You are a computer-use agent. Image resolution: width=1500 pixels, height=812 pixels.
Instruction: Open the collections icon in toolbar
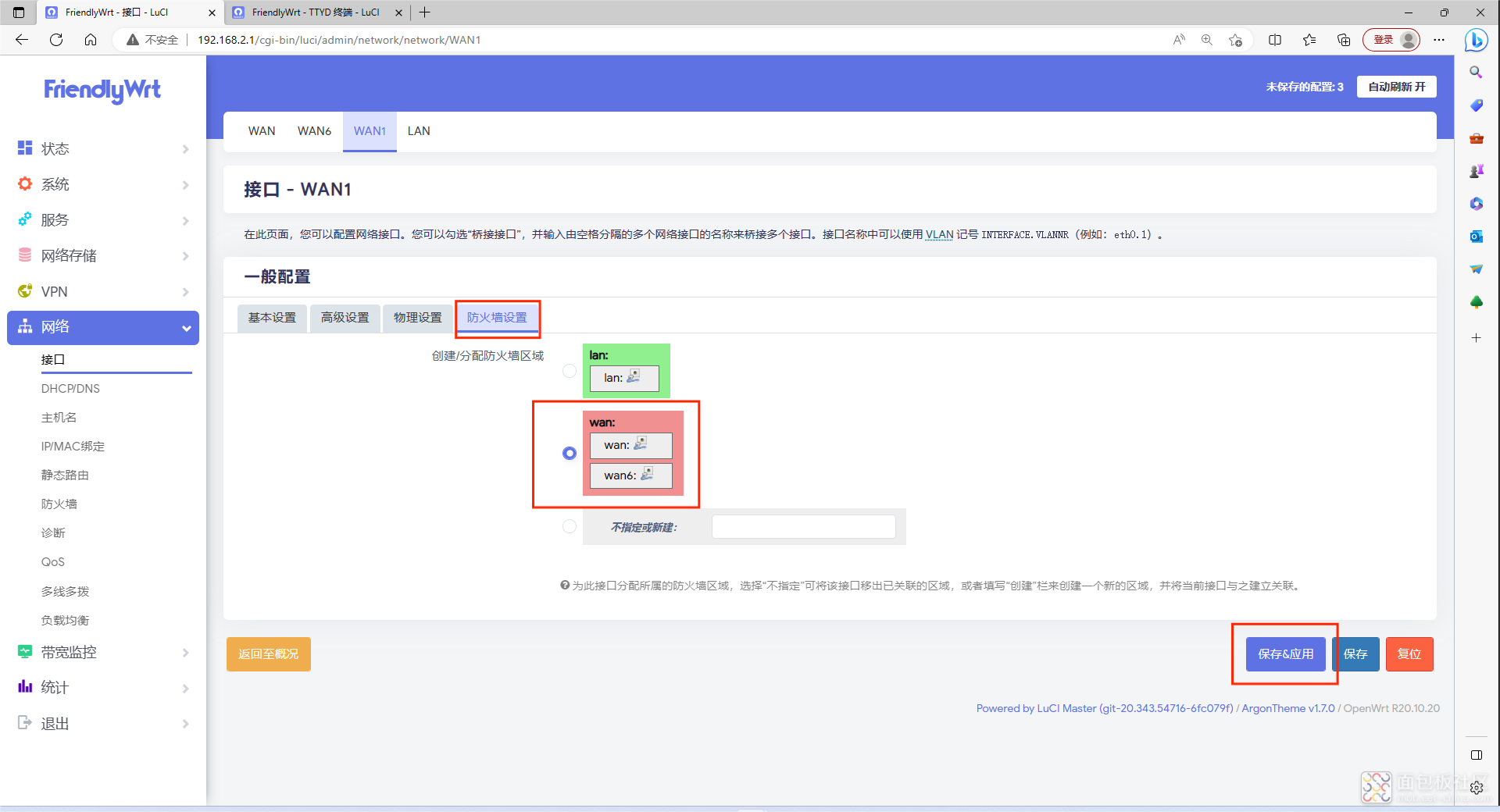[1344, 40]
